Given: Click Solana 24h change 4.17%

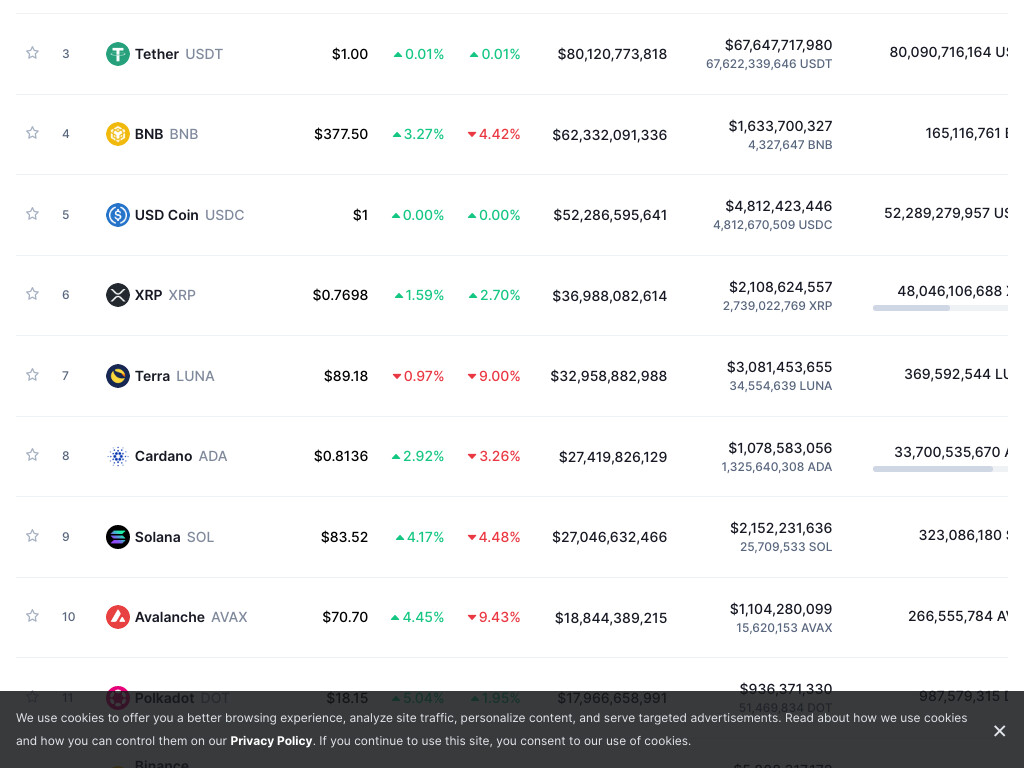Looking at the screenshot, I should pos(420,537).
